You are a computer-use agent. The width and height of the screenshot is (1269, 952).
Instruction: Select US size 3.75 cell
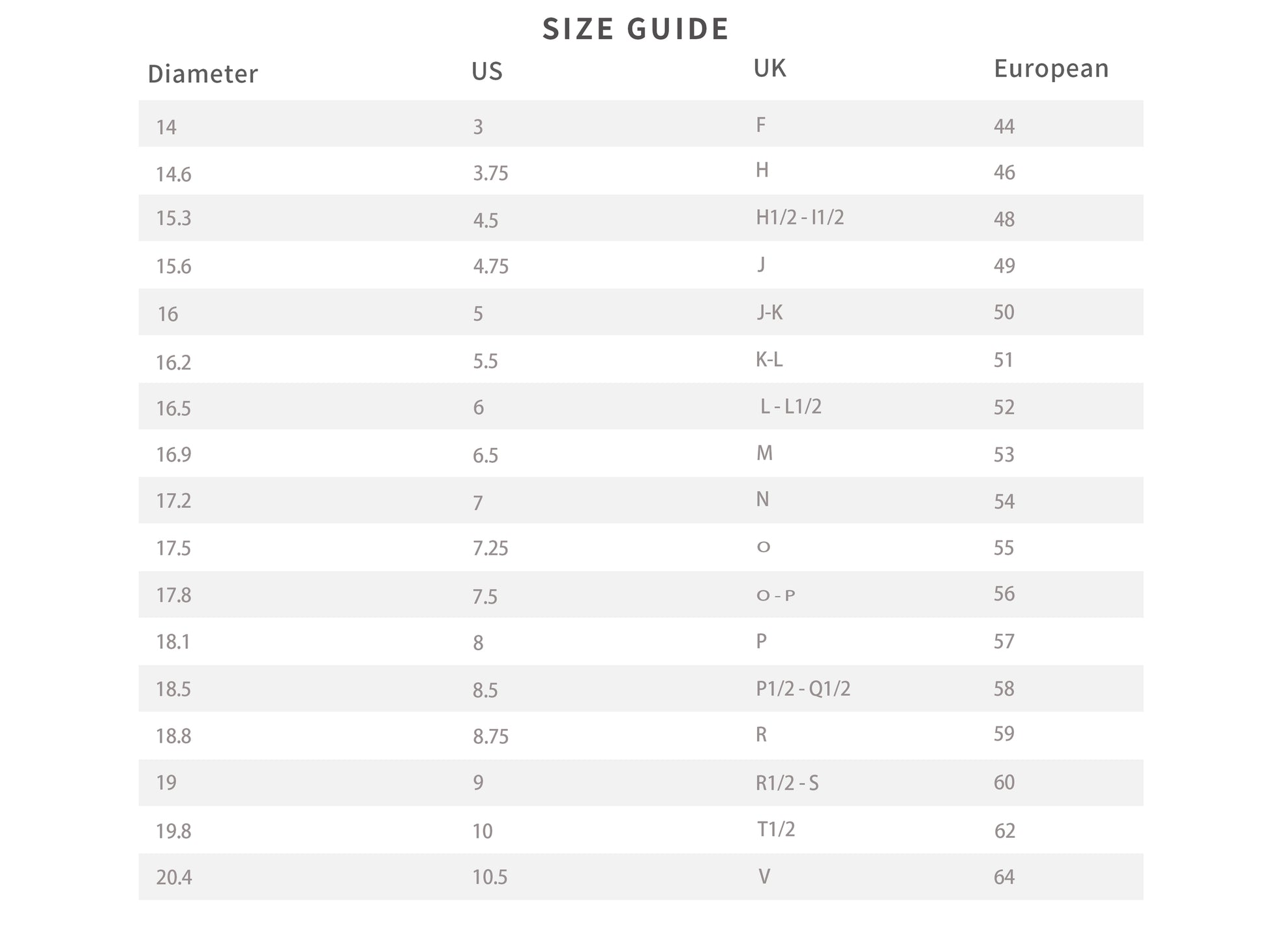click(490, 173)
